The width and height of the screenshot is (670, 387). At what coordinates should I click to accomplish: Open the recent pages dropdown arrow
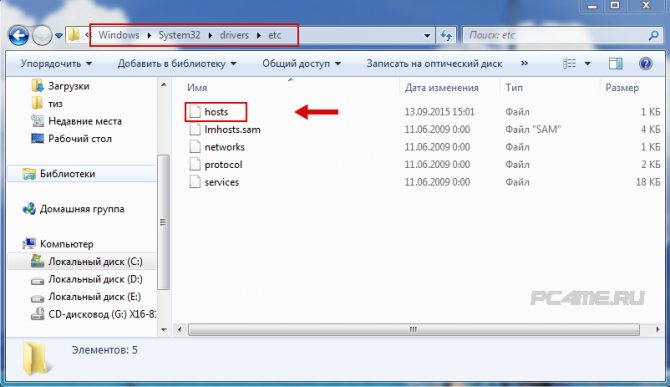[59, 35]
